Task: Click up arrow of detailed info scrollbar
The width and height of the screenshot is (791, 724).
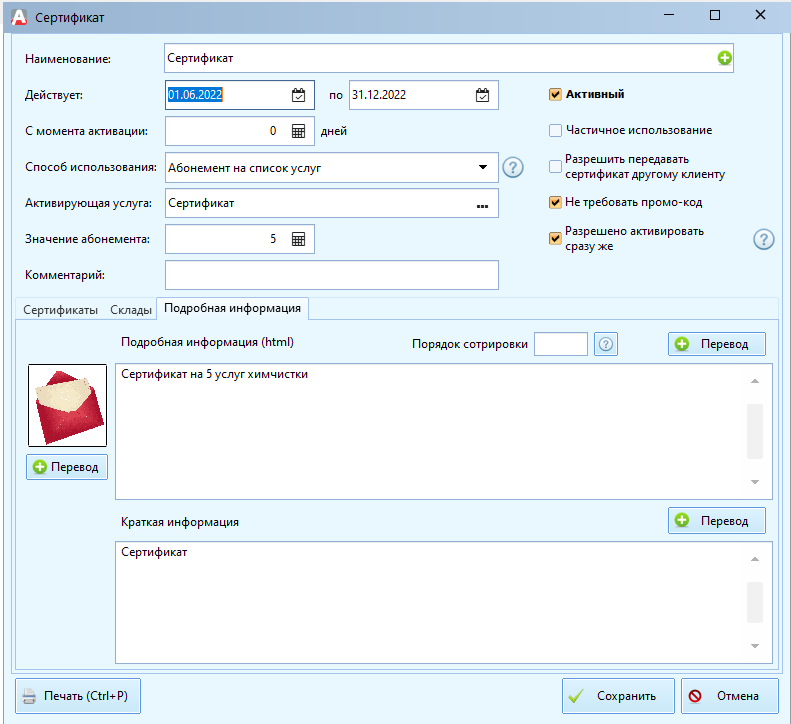Action: coord(755,381)
